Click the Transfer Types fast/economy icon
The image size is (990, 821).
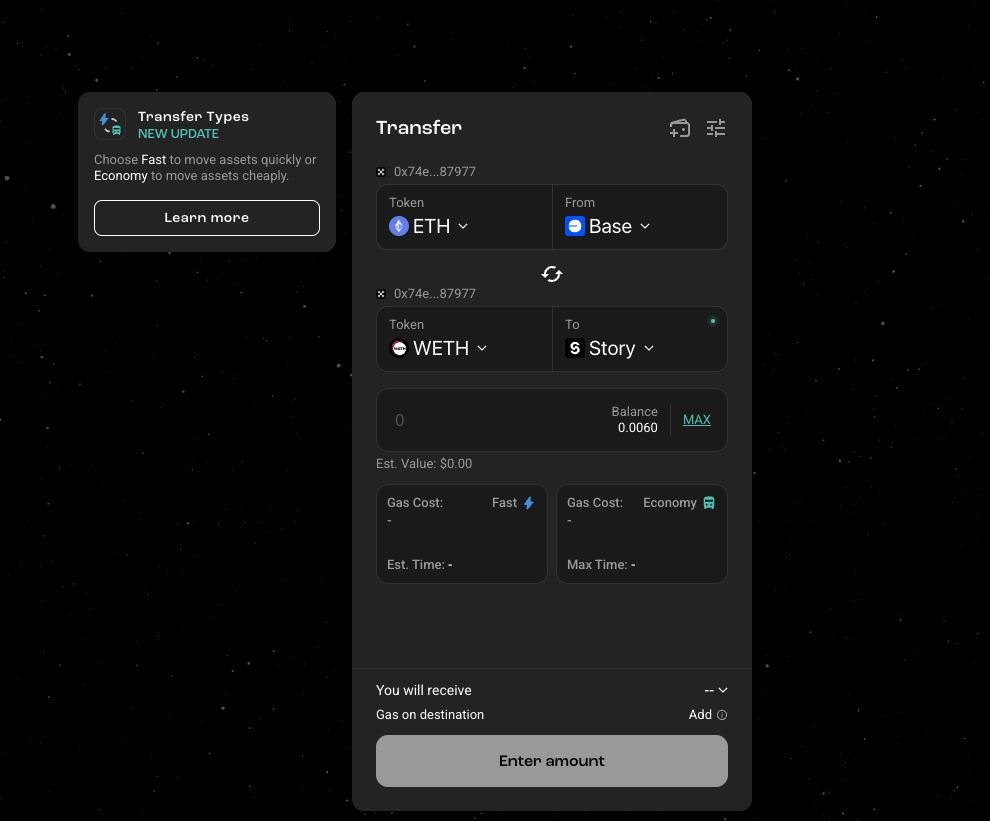tap(110, 124)
